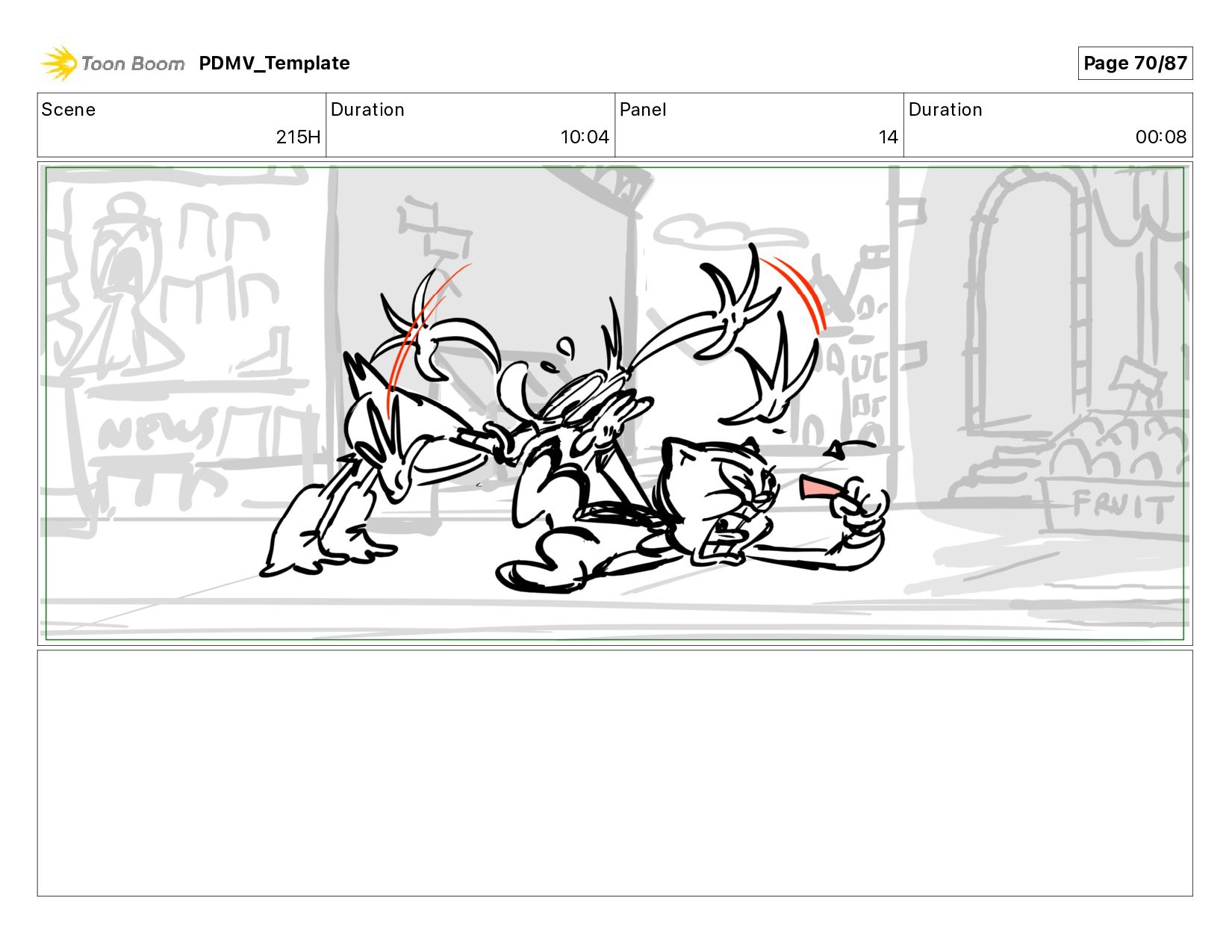The width and height of the screenshot is (1232, 952).
Task: Select the PDMV_Template title text
Action: 274,63
